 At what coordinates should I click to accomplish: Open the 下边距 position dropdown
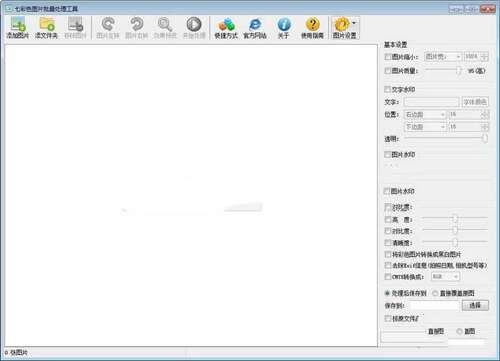(425, 127)
